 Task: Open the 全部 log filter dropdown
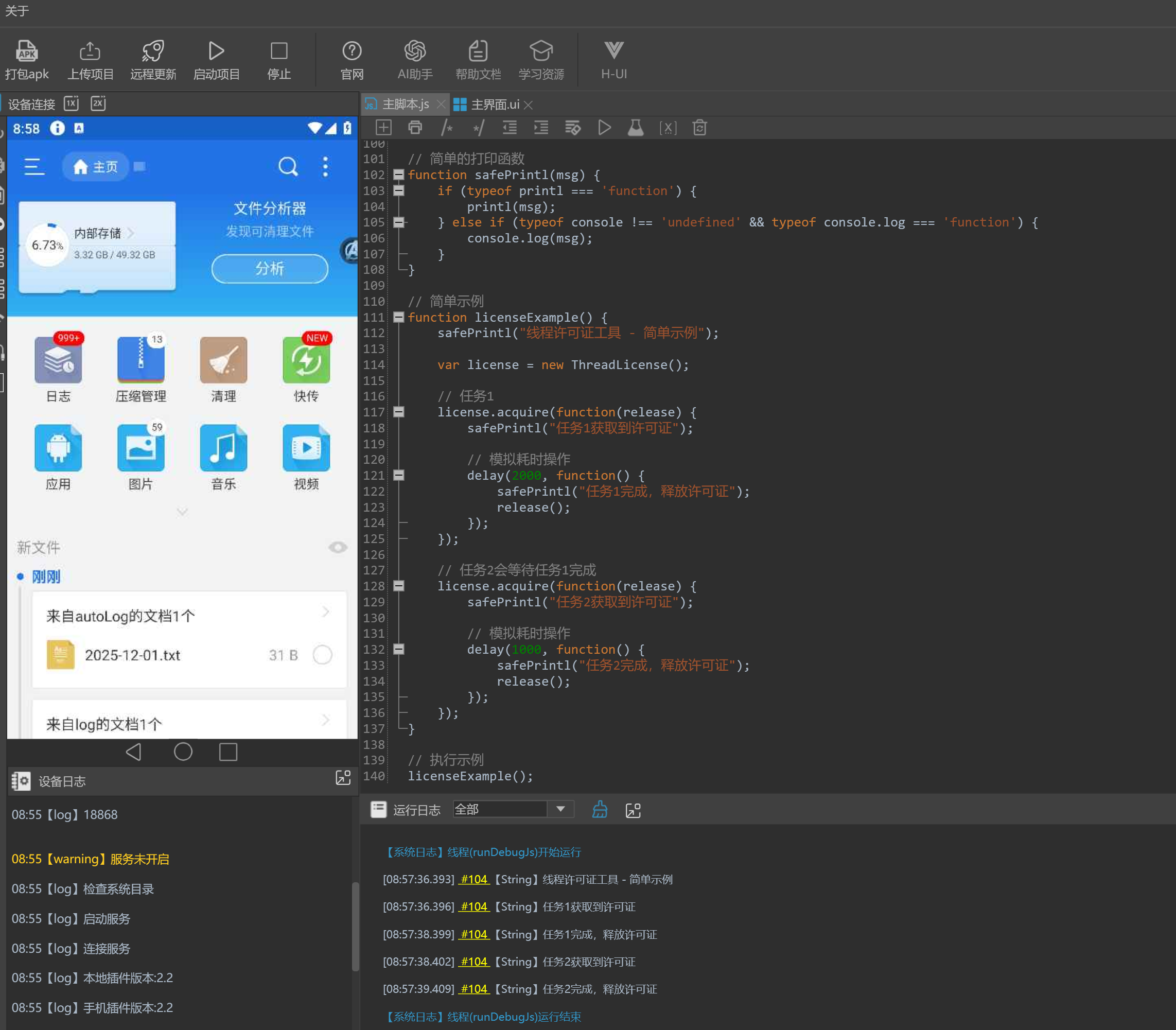(560, 809)
